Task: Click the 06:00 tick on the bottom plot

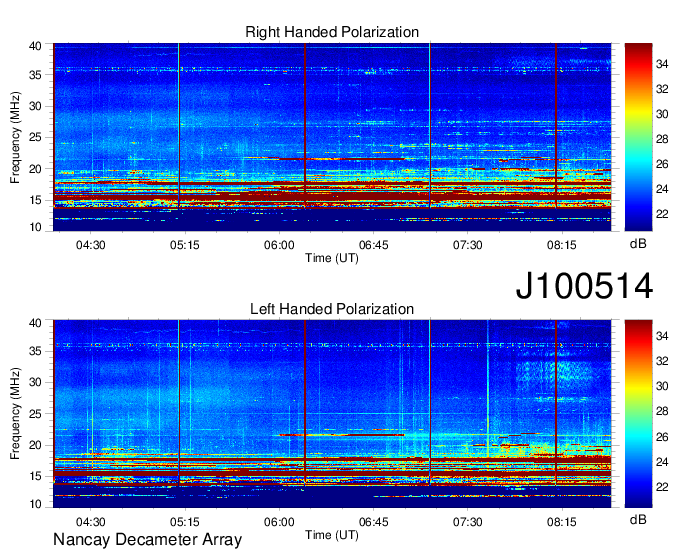Action: tap(279, 522)
